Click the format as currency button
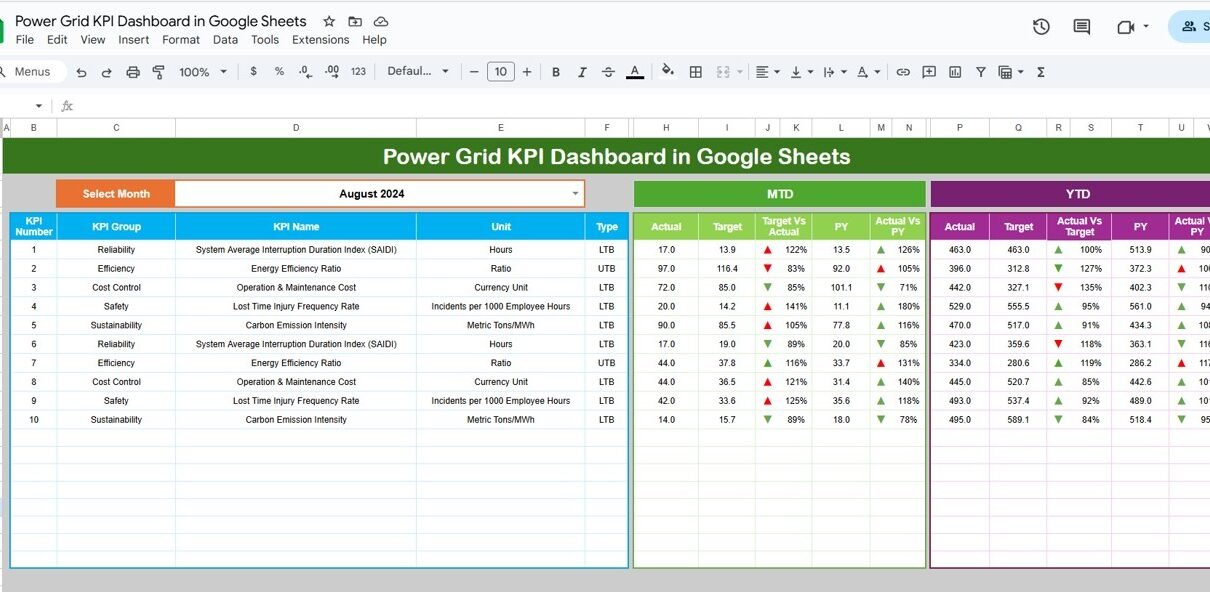This screenshot has width=1210, height=592. pos(254,72)
